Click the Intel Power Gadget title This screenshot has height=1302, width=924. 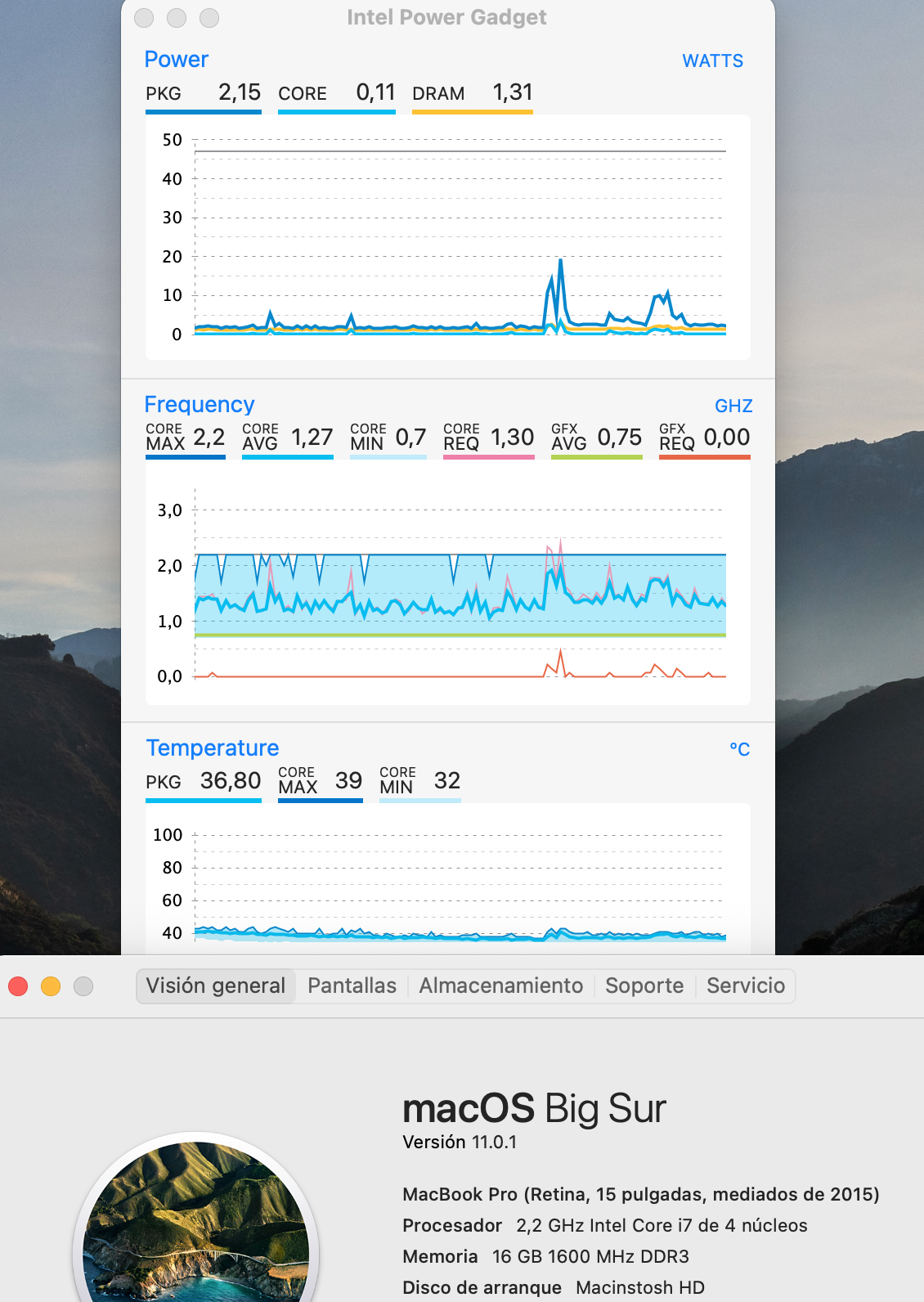(x=446, y=17)
